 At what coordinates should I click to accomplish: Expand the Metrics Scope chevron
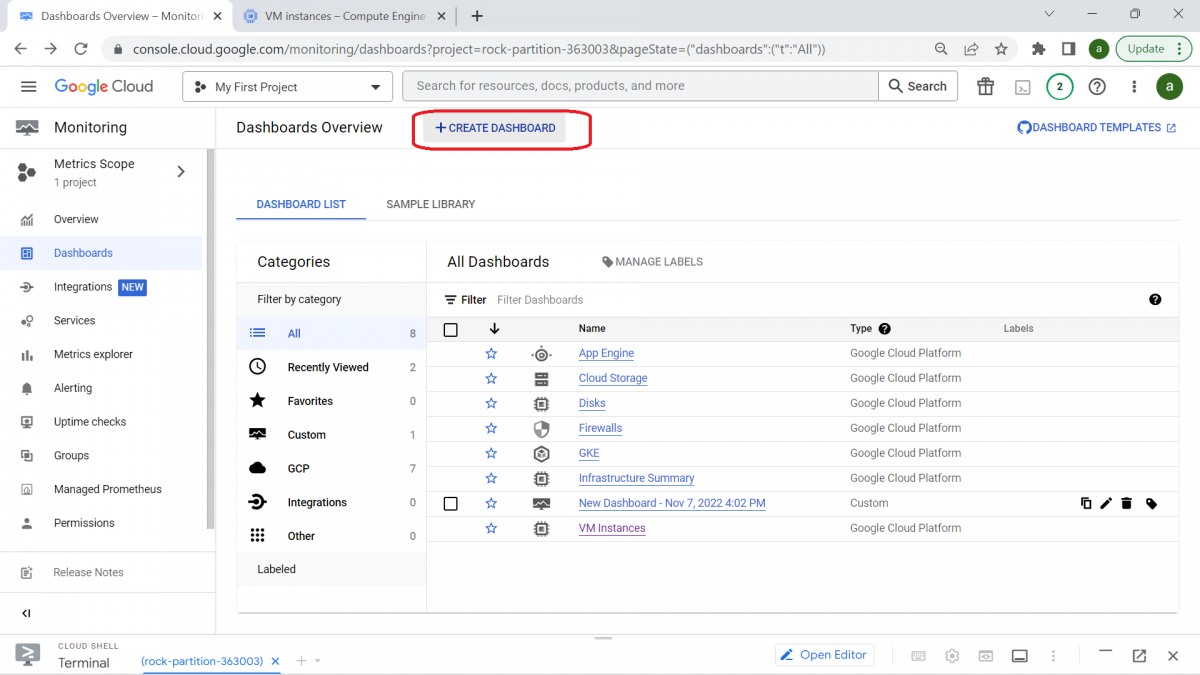[x=181, y=171]
